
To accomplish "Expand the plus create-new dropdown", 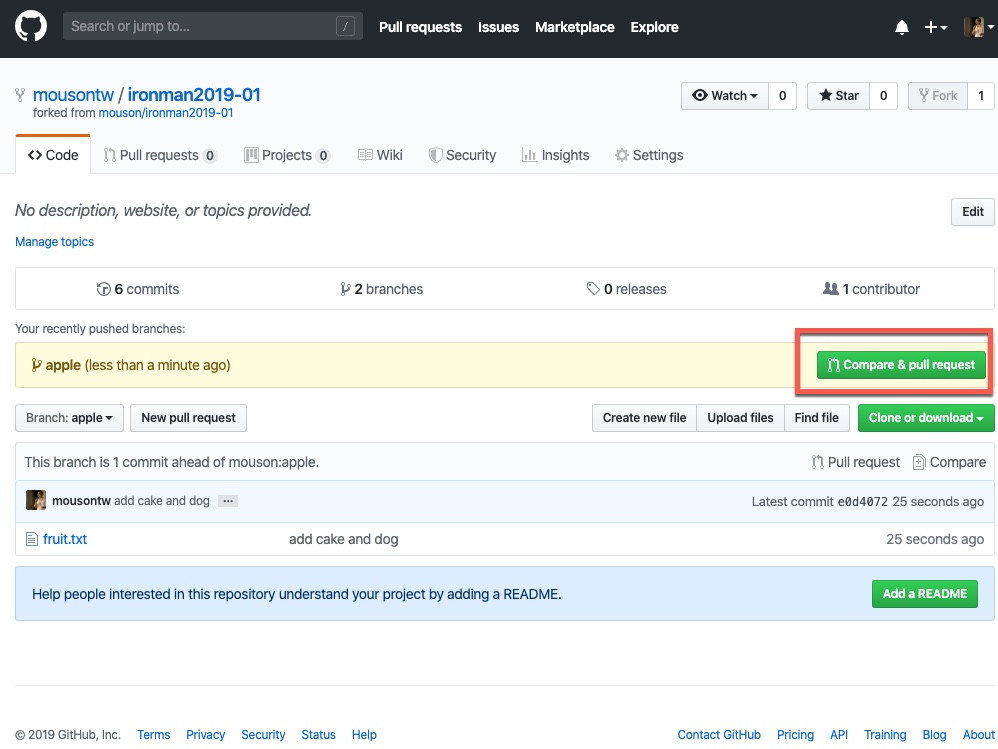I will click(936, 27).
